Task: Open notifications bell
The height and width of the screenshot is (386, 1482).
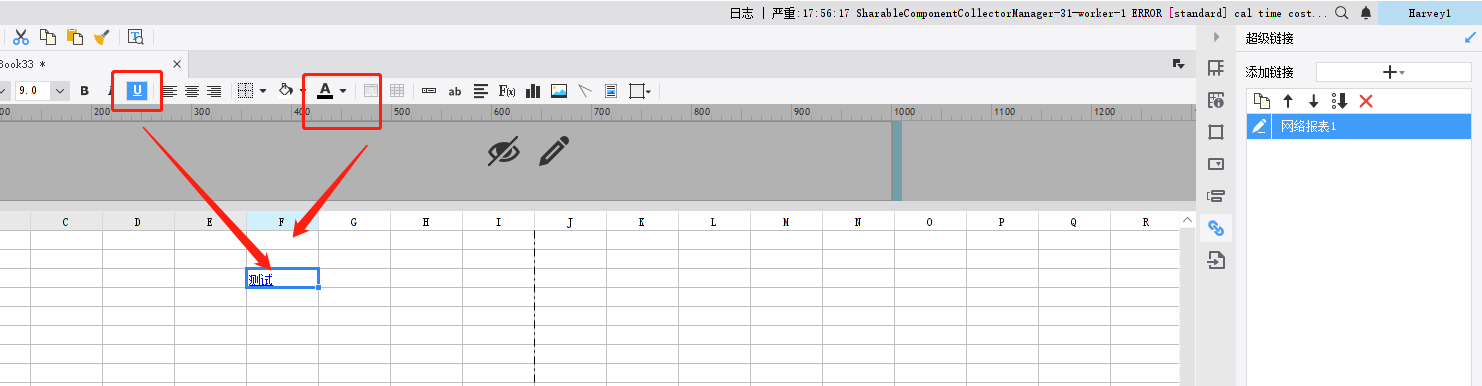Action: (x=1366, y=13)
